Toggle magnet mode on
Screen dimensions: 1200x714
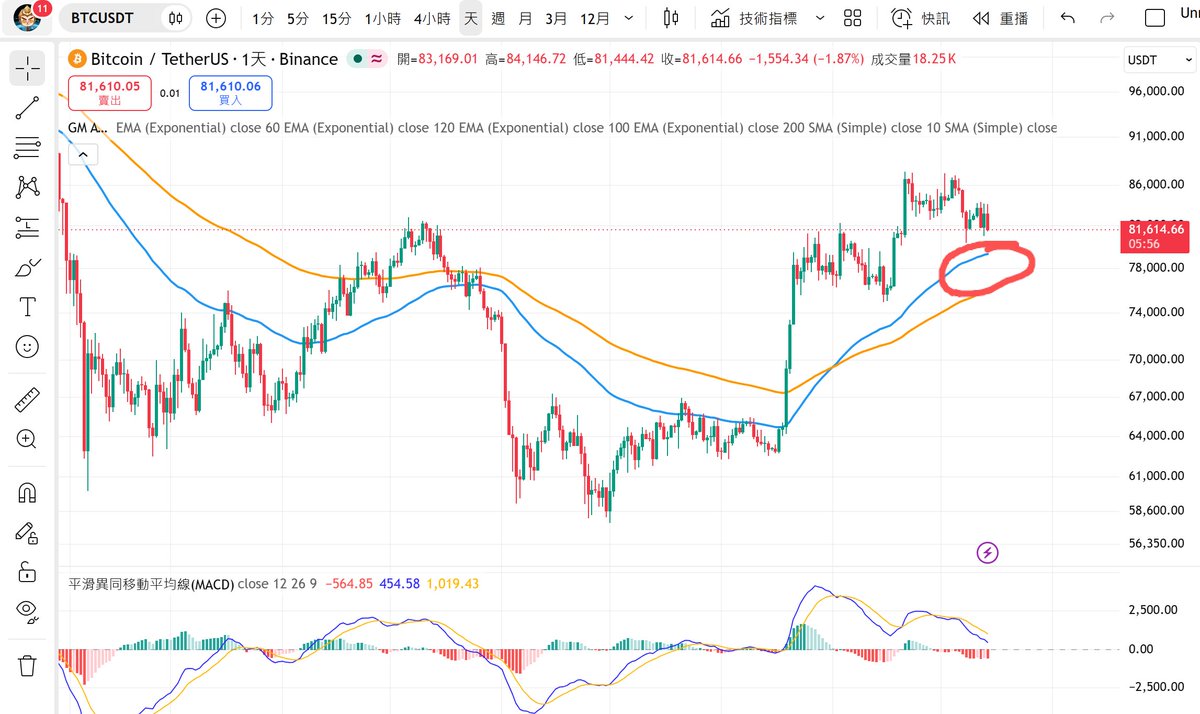(x=27, y=494)
